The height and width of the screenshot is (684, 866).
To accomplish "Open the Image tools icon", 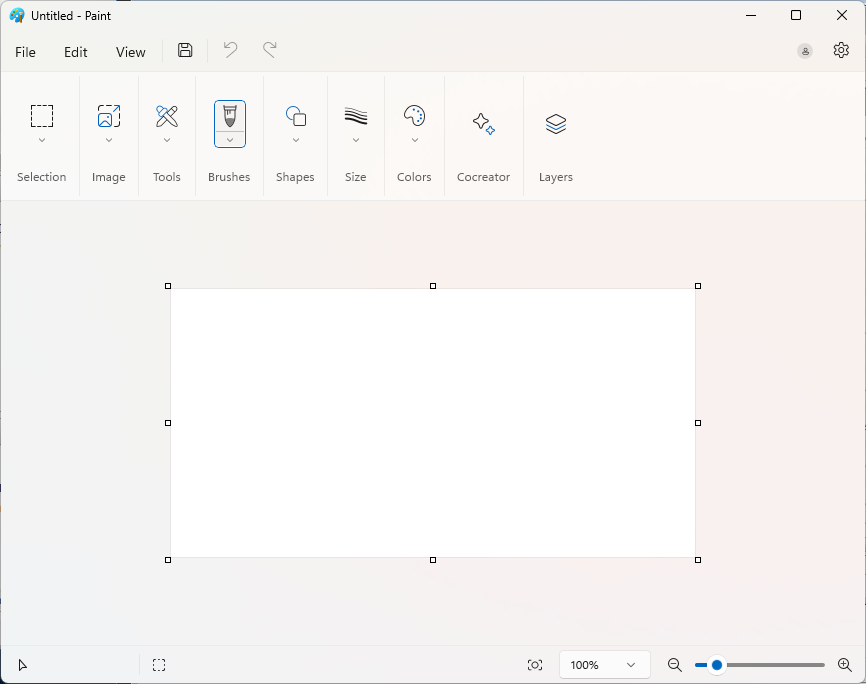I will 109,116.
